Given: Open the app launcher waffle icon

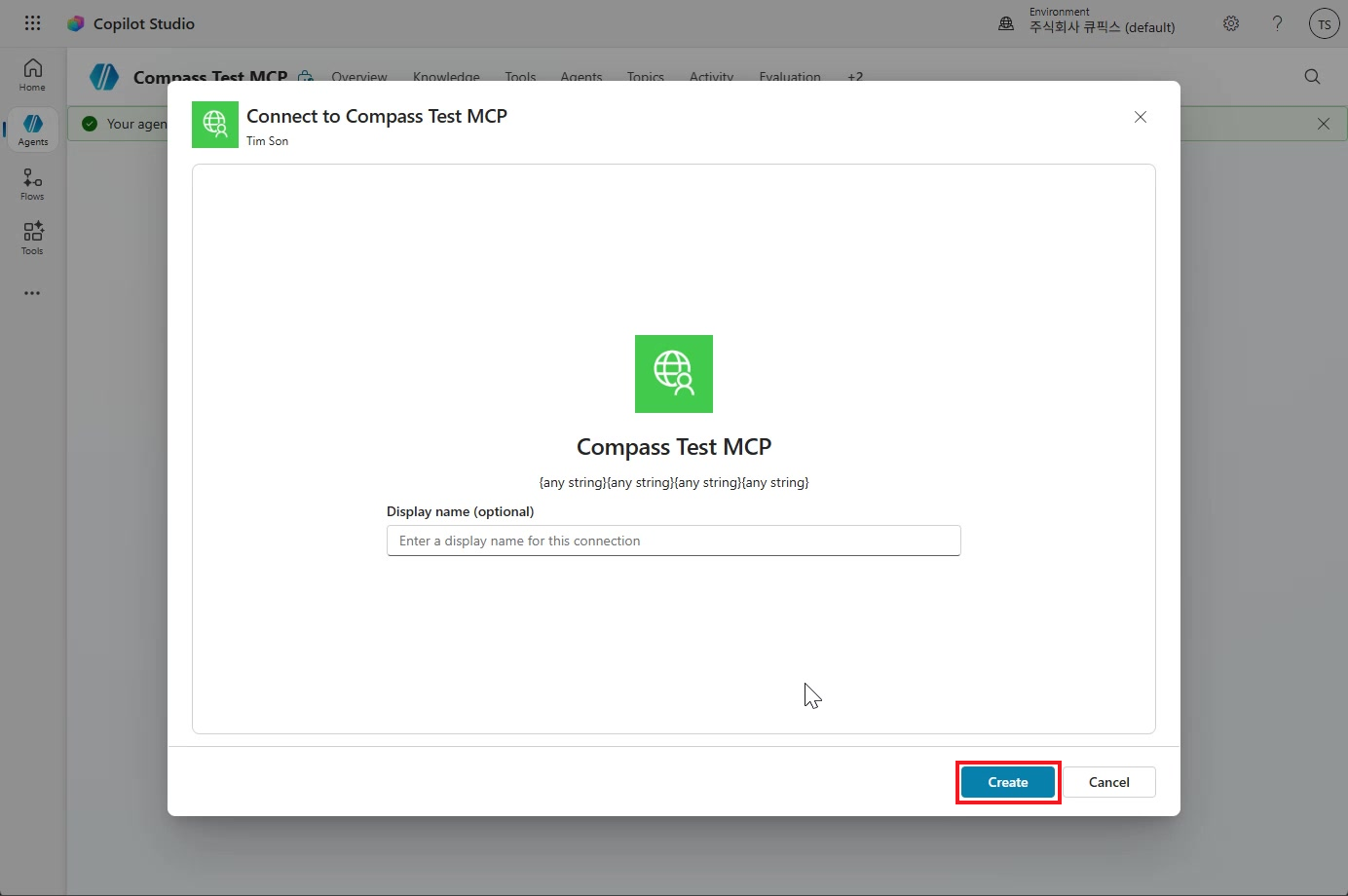Looking at the screenshot, I should tap(32, 23).
